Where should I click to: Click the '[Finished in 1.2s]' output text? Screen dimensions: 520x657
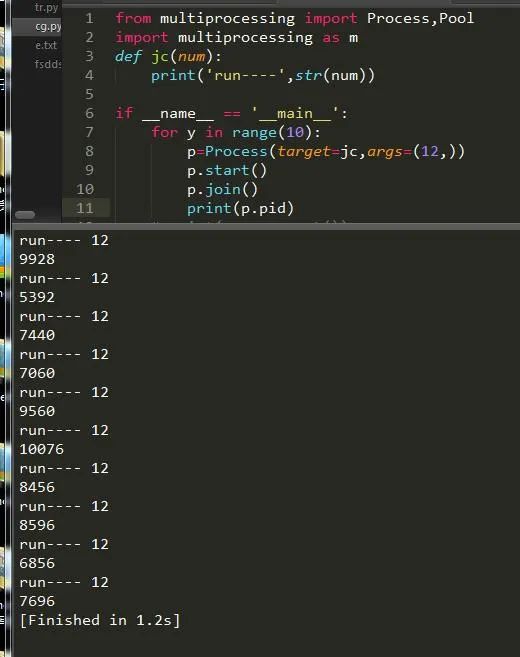[x=100, y=620]
